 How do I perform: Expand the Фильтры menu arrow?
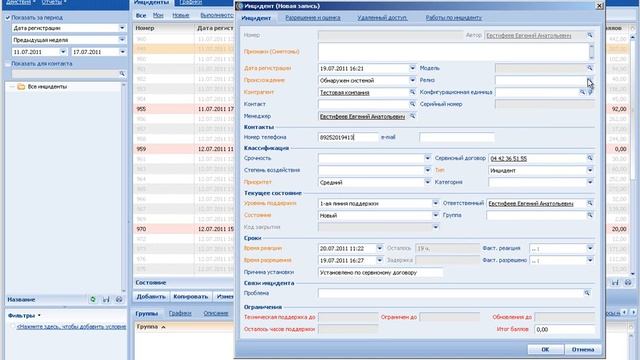pyautogui.click(x=39, y=316)
